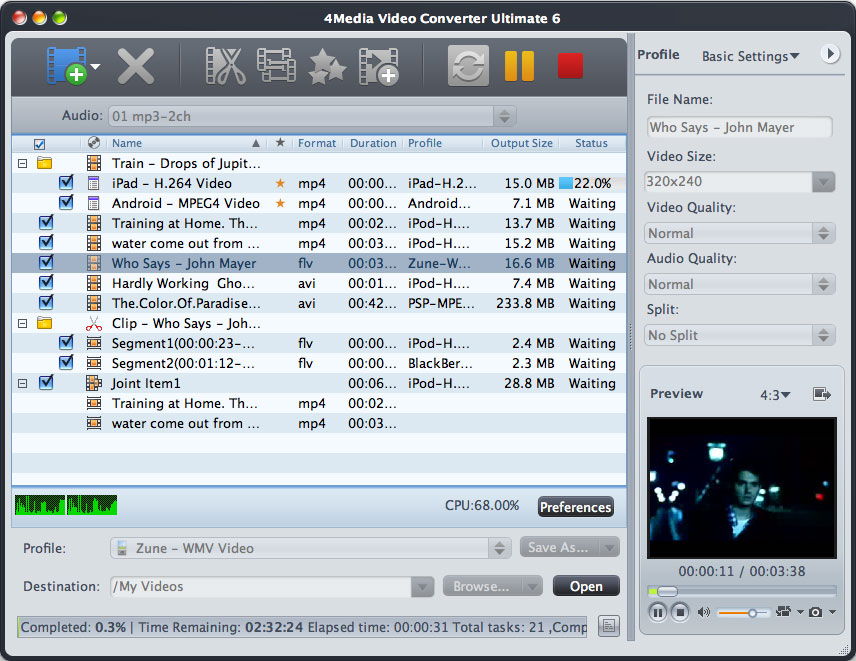Toggle the Joint Item1 checkbox

click(x=45, y=383)
